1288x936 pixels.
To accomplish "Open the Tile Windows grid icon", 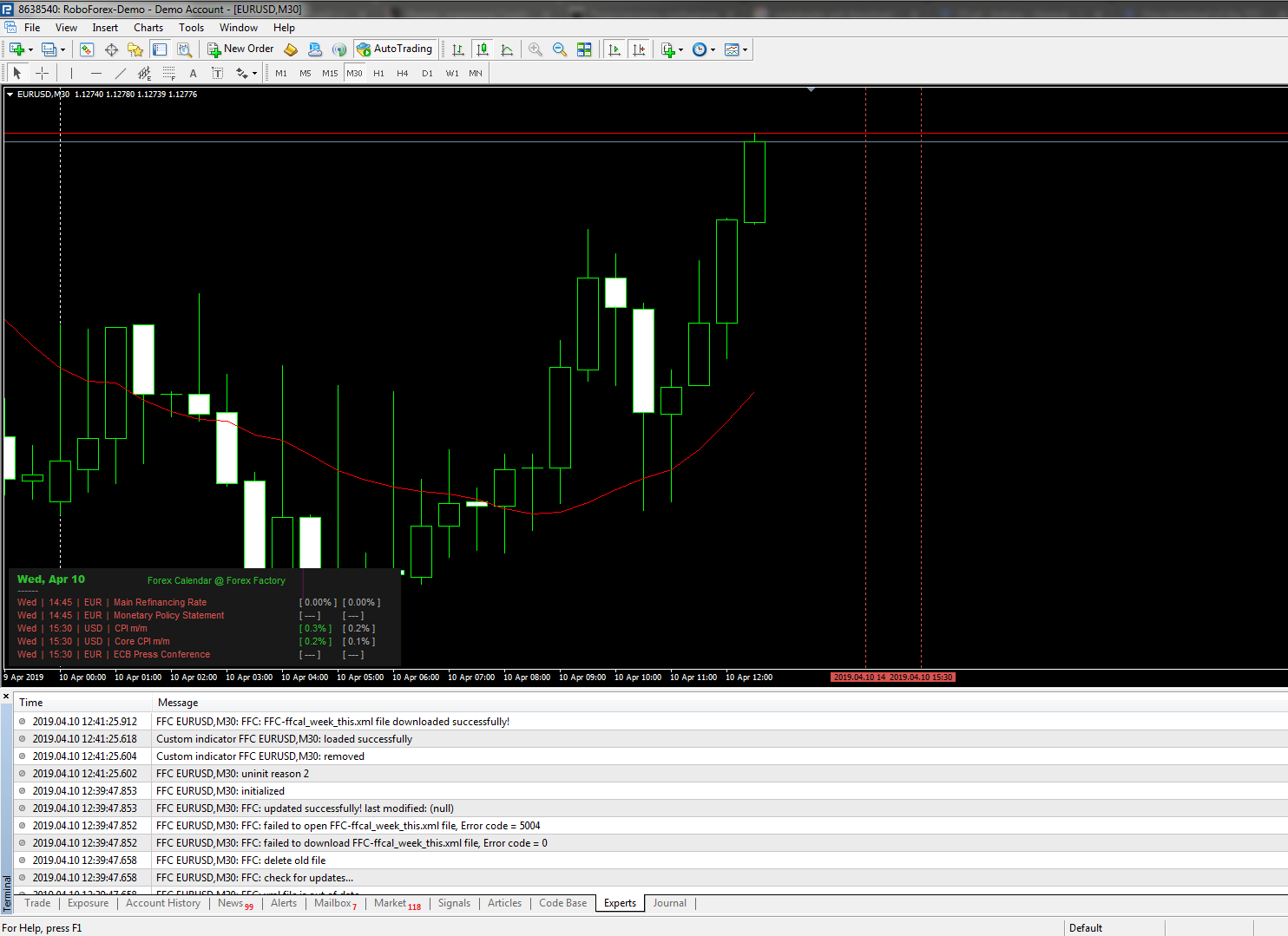I will point(584,49).
